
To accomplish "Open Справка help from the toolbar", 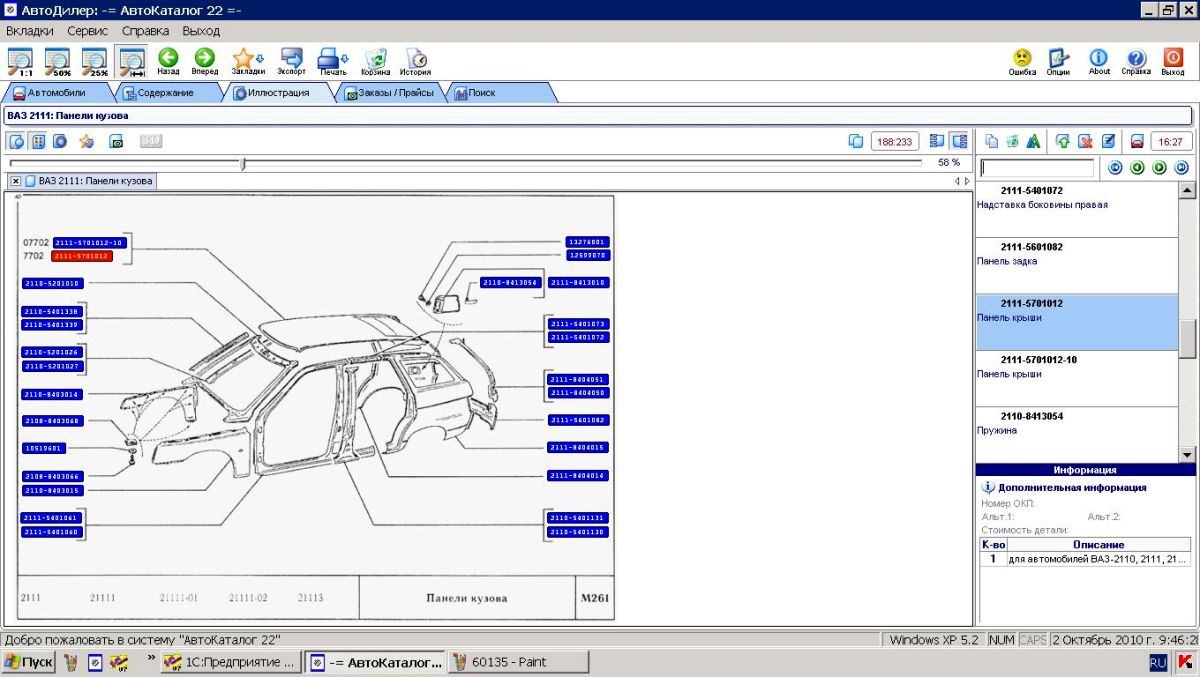I will (x=1136, y=61).
